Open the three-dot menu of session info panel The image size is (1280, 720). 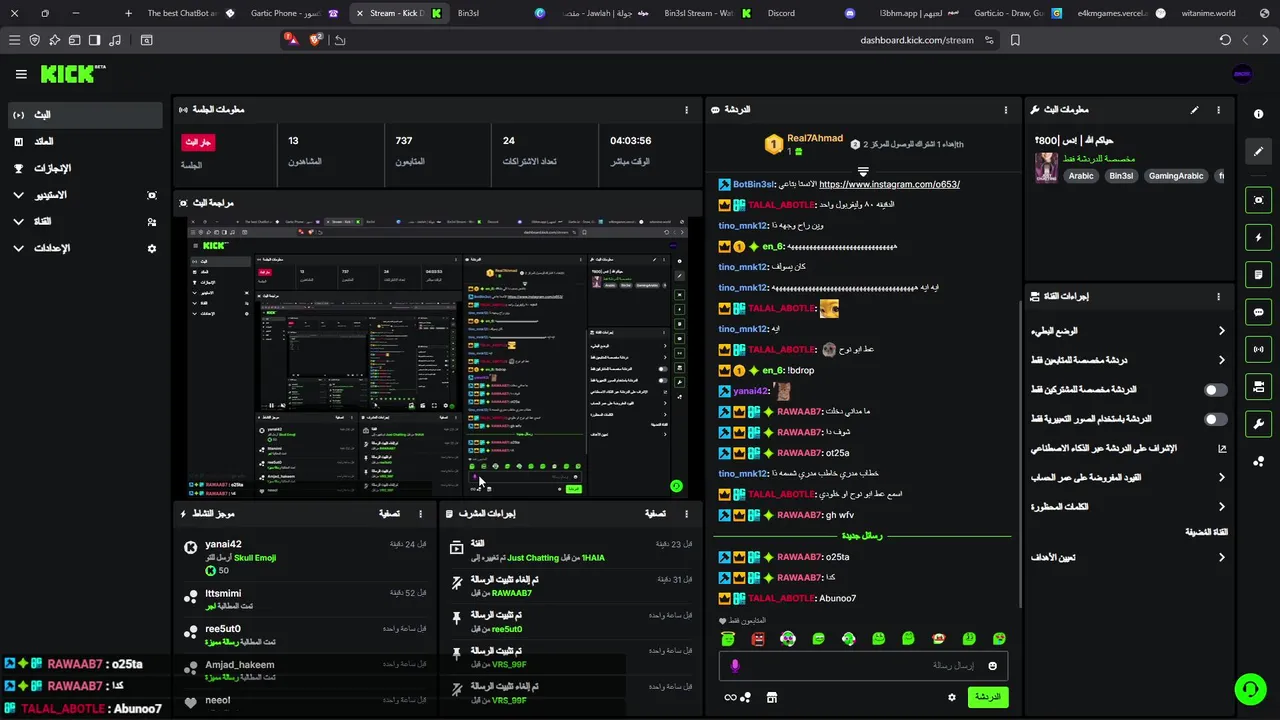click(686, 110)
